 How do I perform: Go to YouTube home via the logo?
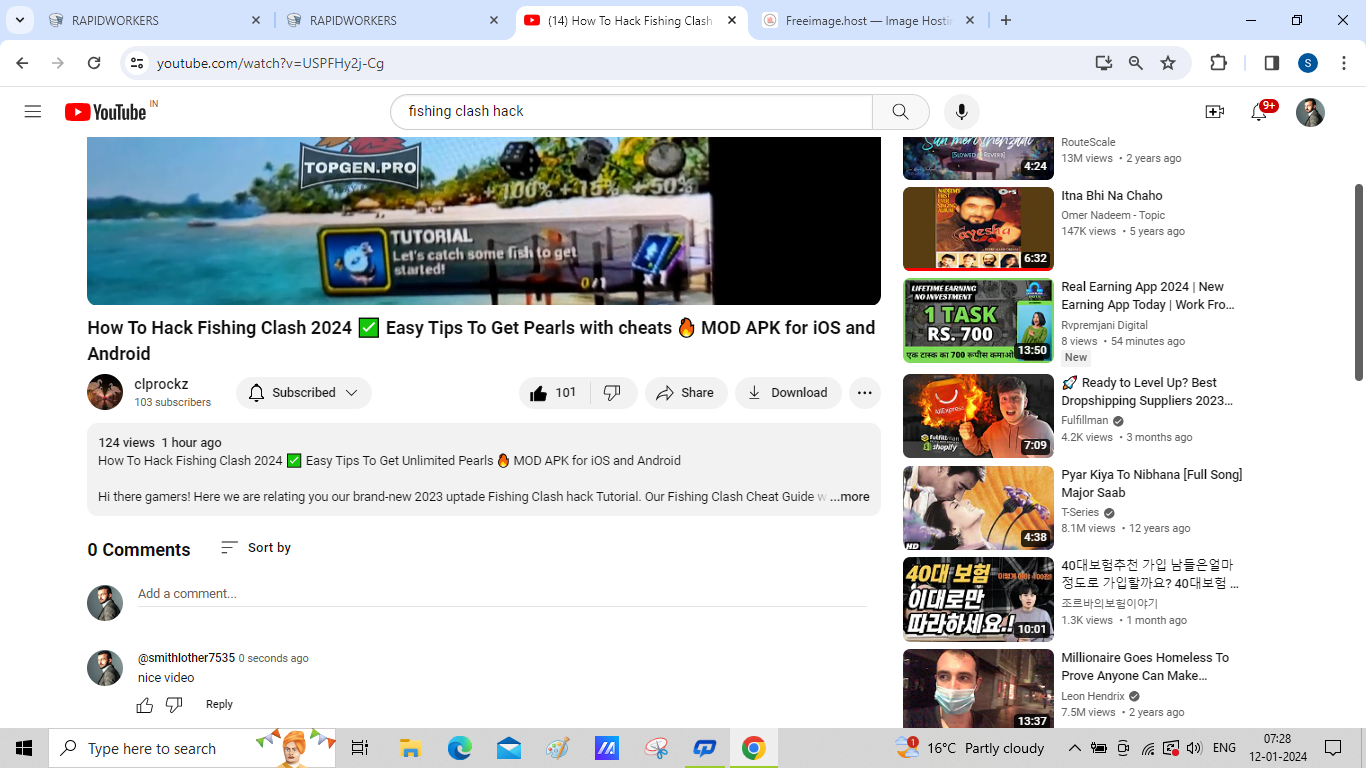click(106, 111)
